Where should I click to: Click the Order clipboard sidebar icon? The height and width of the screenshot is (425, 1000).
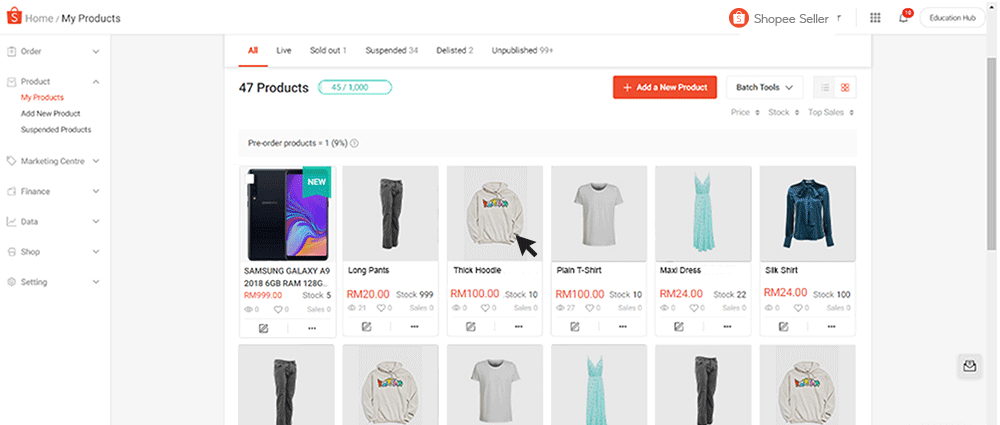point(11,51)
